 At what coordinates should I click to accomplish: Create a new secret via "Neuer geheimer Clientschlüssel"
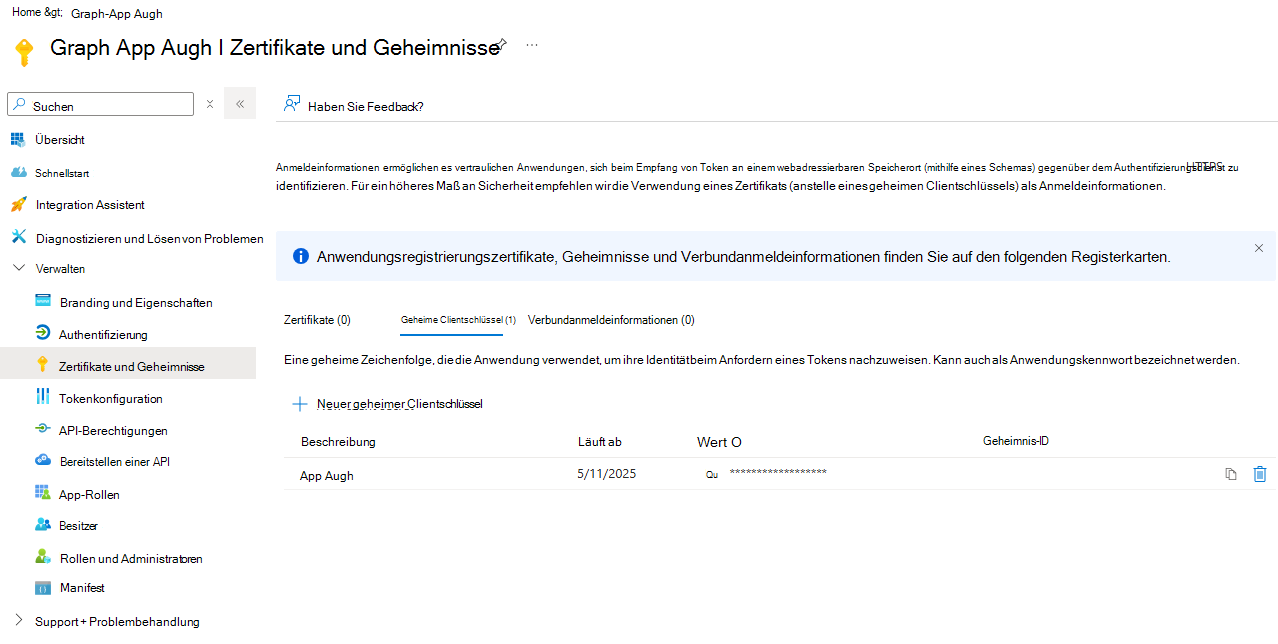point(388,404)
